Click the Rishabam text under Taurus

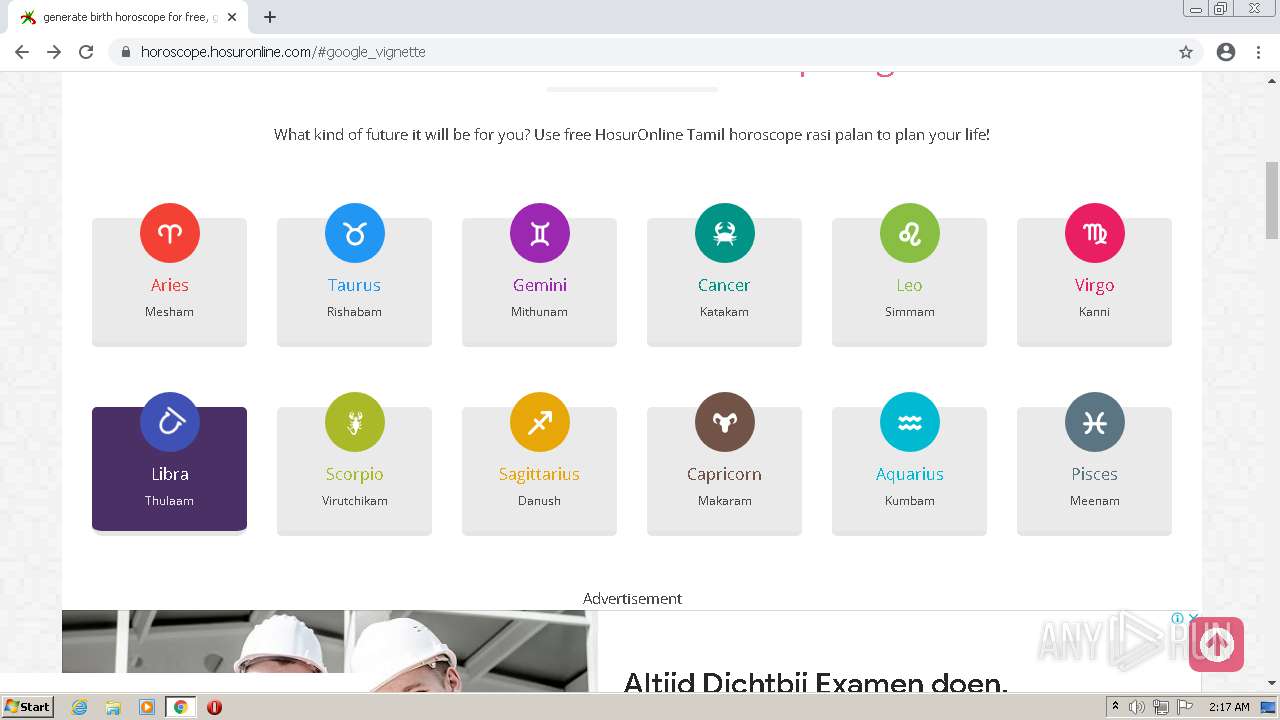pos(354,312)
